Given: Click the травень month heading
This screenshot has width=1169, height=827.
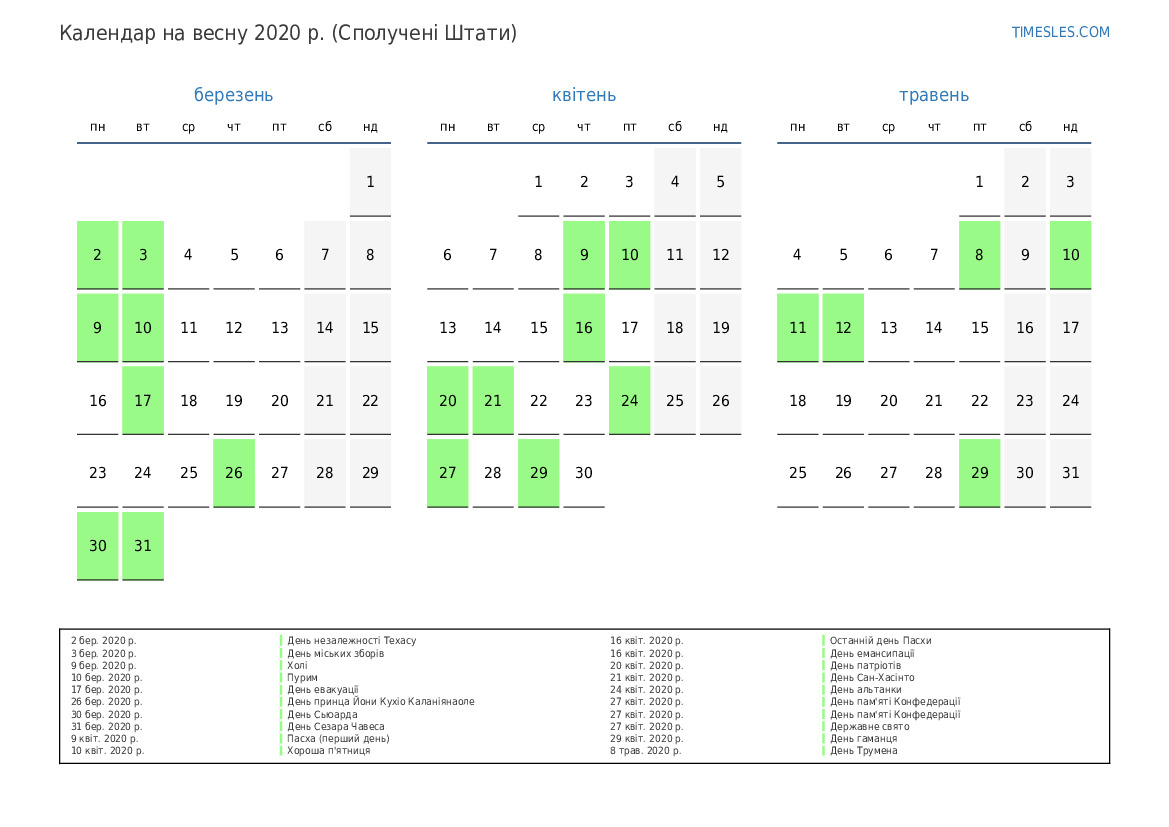Looking at the screenshot, I should click(x=934, y=95).
